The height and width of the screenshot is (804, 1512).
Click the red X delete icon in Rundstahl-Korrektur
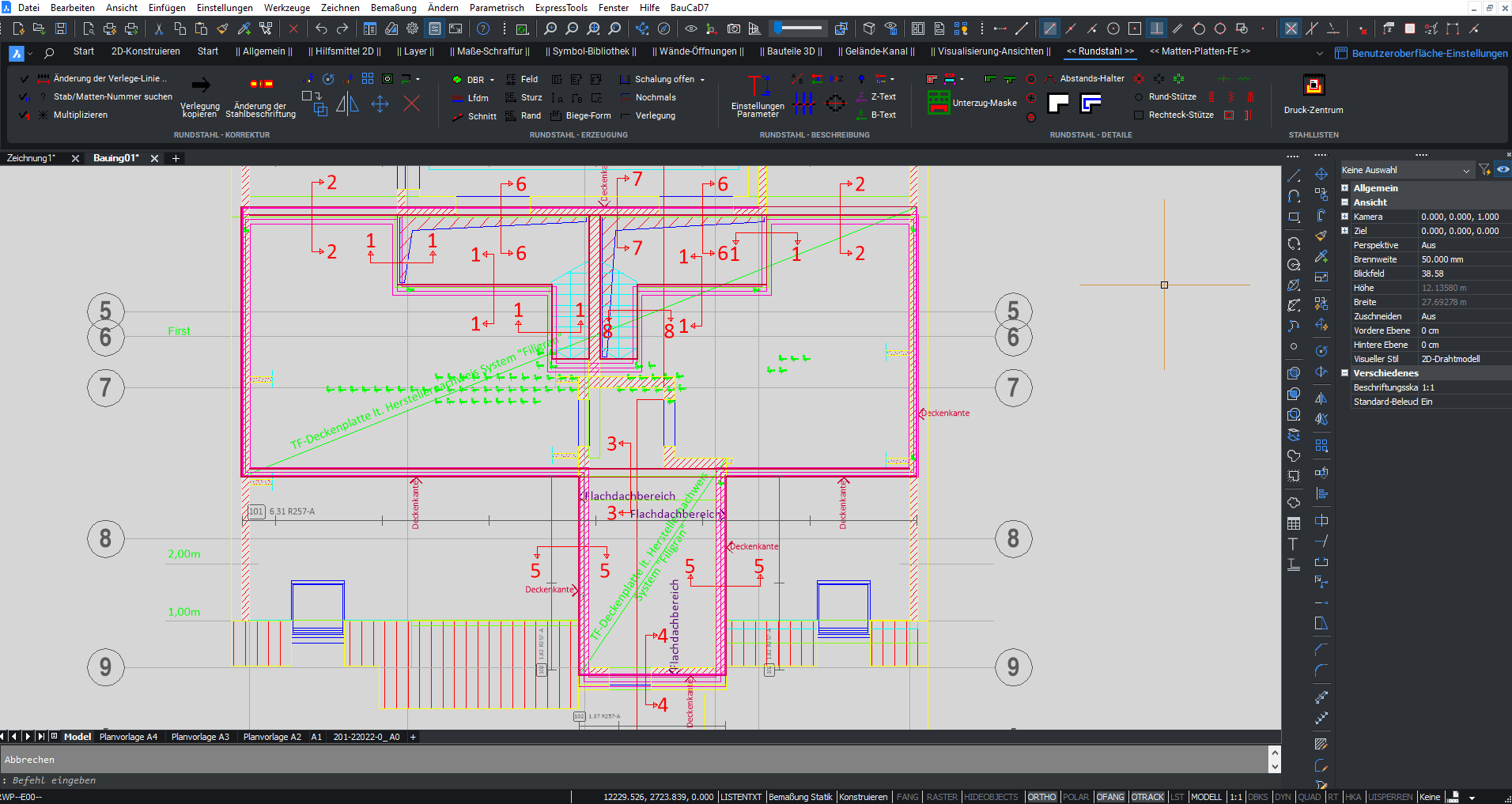(412, 104)
